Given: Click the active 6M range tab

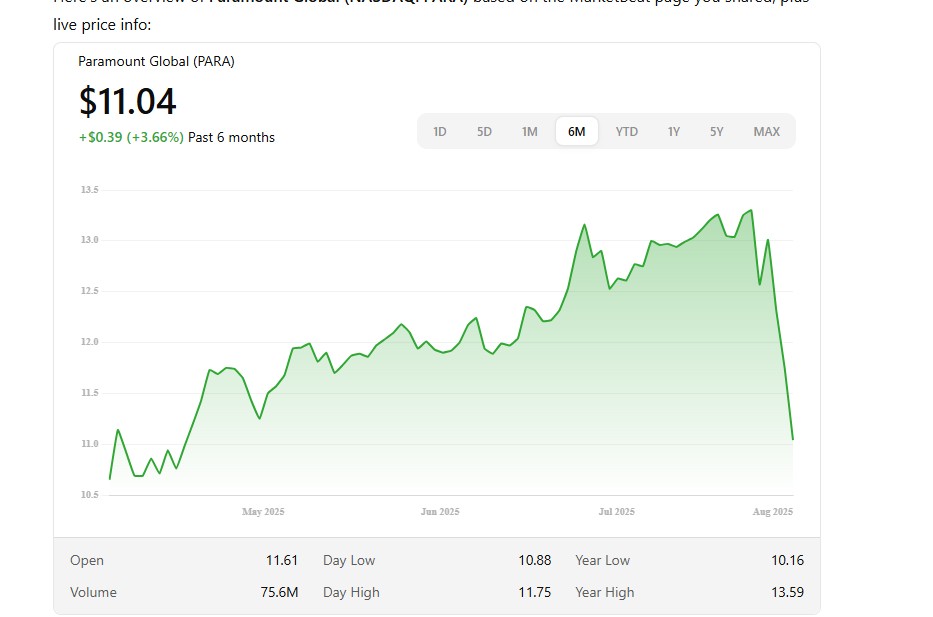Looking at the screenshot, I should tap(576, 132).
